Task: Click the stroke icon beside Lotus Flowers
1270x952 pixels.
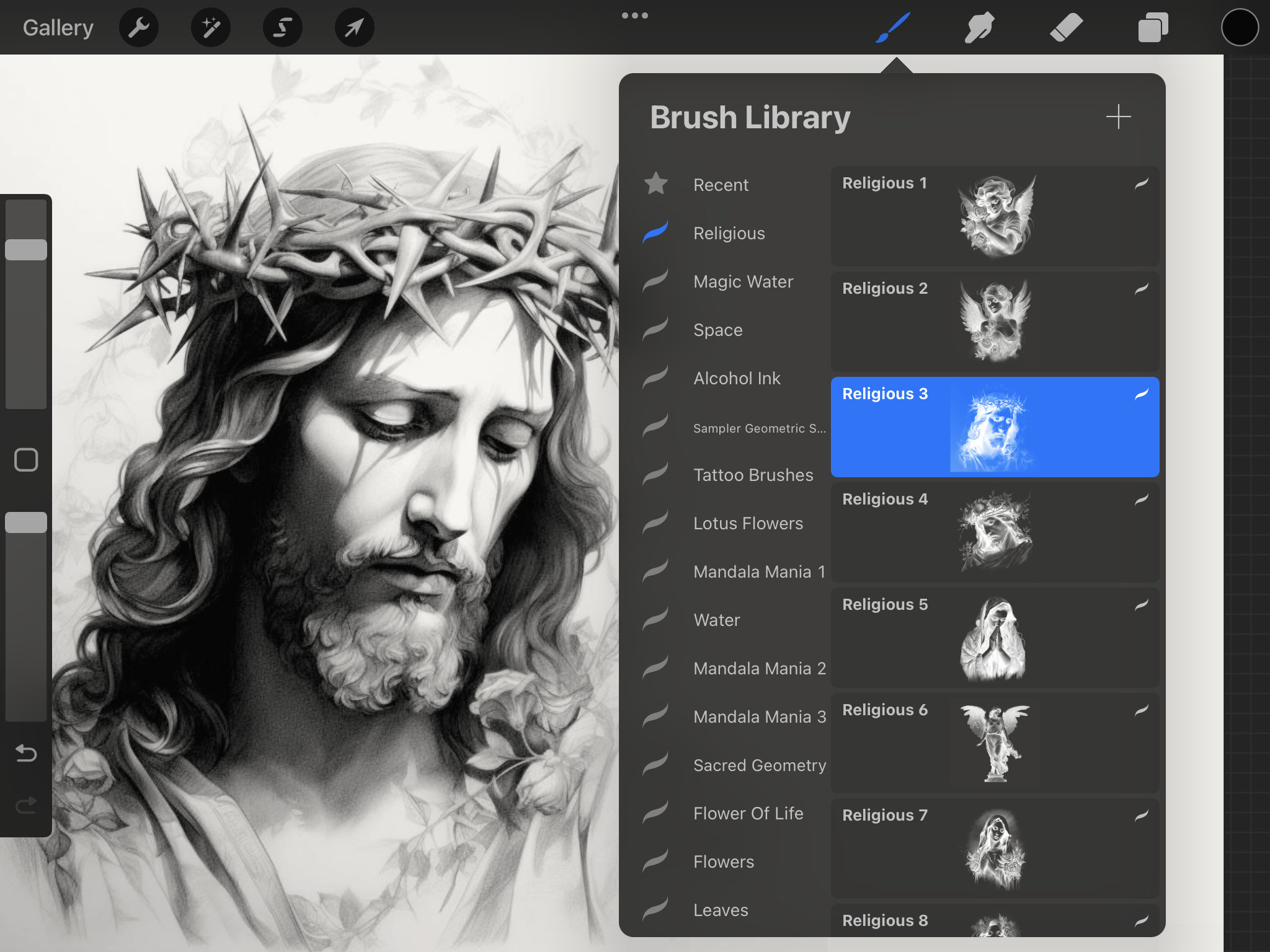Action: click(655, 522)
